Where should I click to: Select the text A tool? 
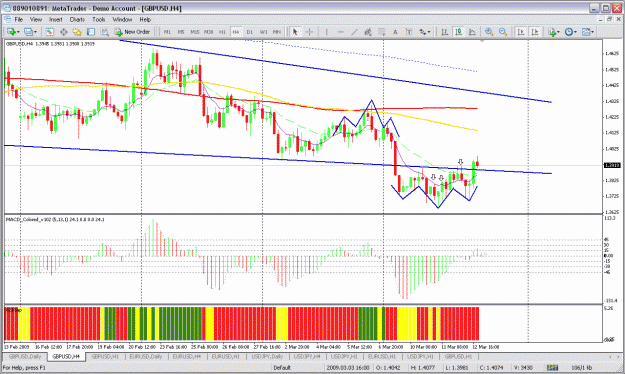coord(395,32)
